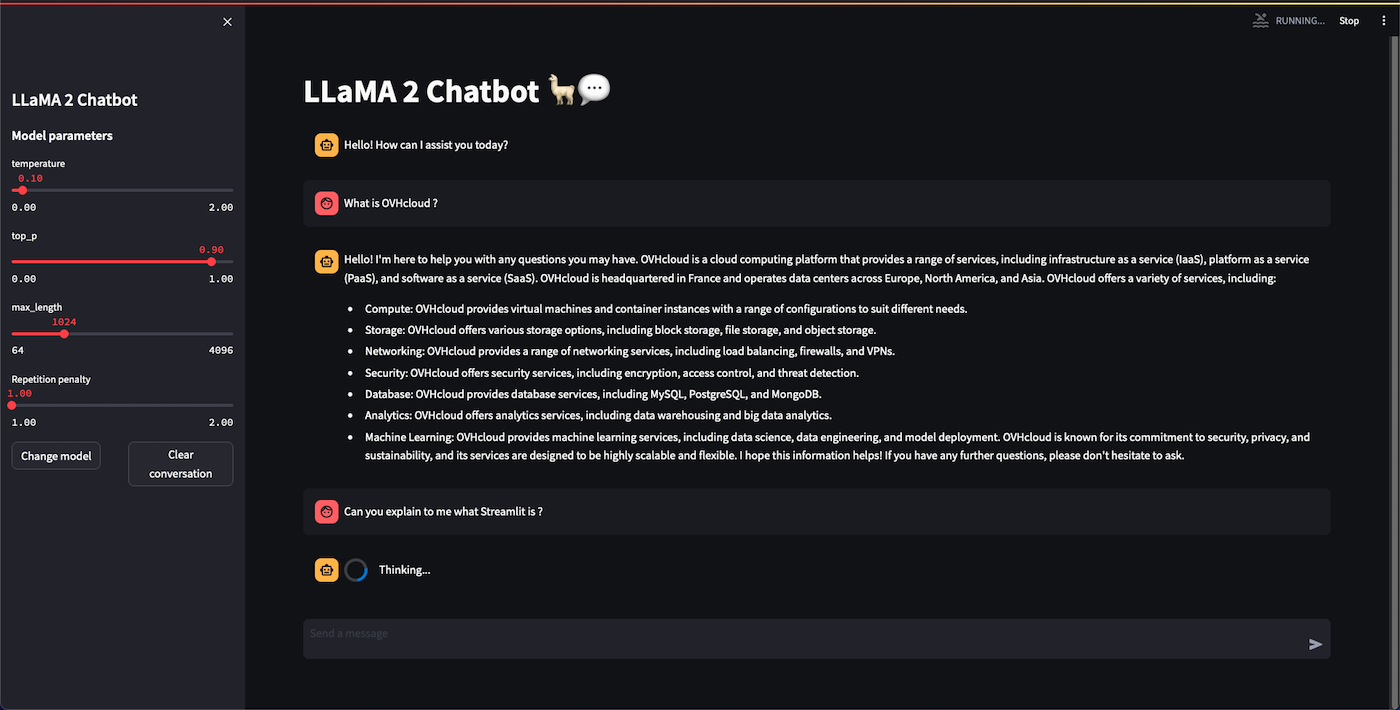Collapse the sidebar with the X icon
This screenshot has width=1400, height=710.
coord(227,22)
